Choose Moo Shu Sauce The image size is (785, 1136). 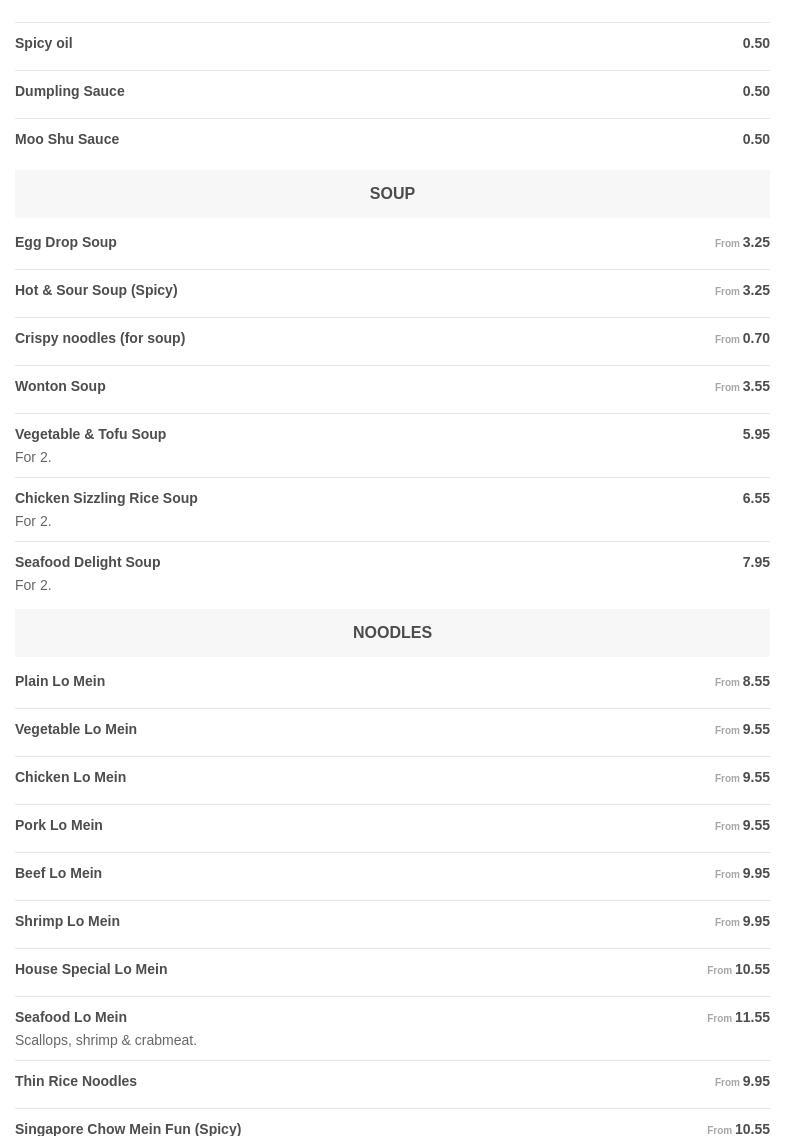coord(67,140)
